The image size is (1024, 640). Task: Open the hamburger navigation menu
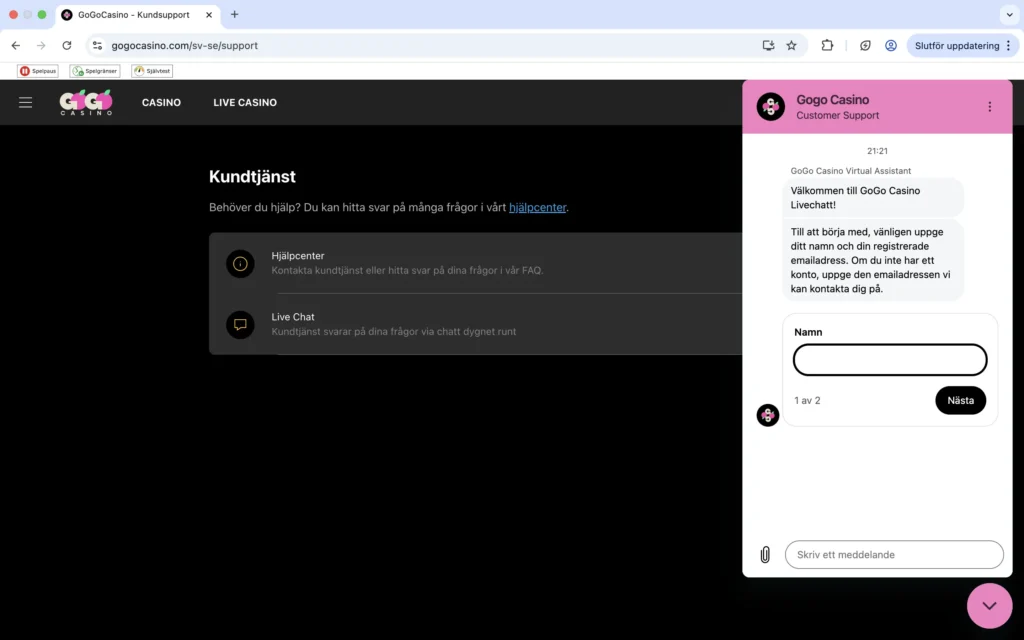click(25, 102)
